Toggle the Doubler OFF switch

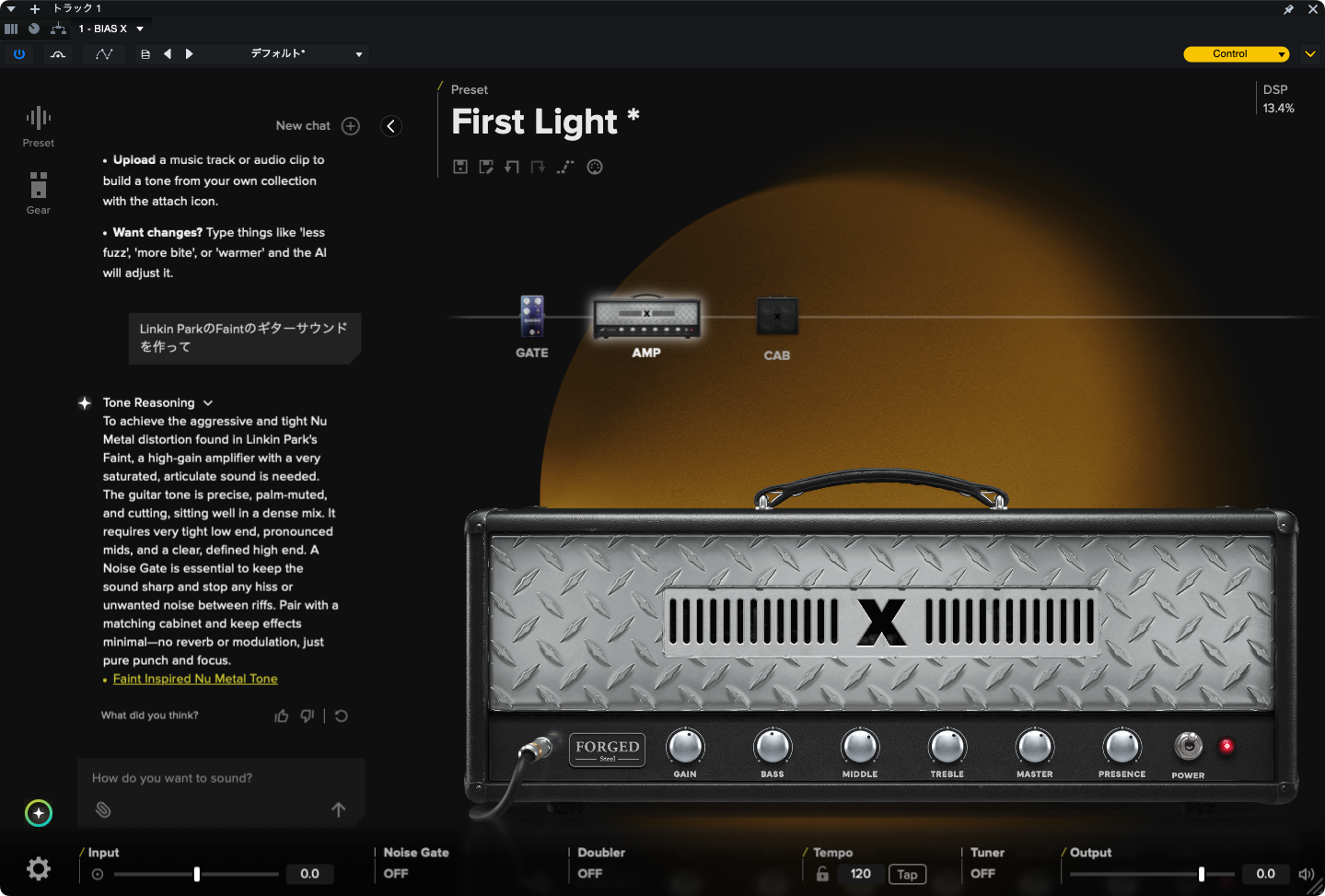[x=590, y=873]
